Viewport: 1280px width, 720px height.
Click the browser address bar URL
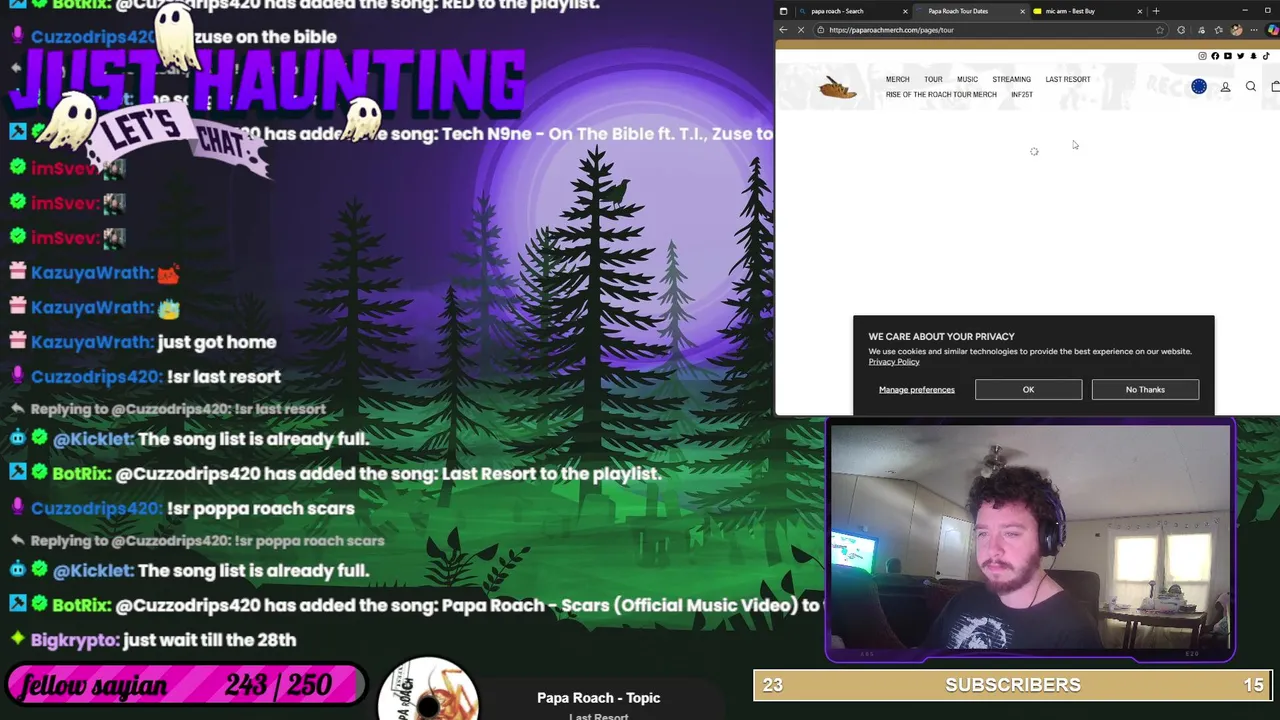point(891,30)
